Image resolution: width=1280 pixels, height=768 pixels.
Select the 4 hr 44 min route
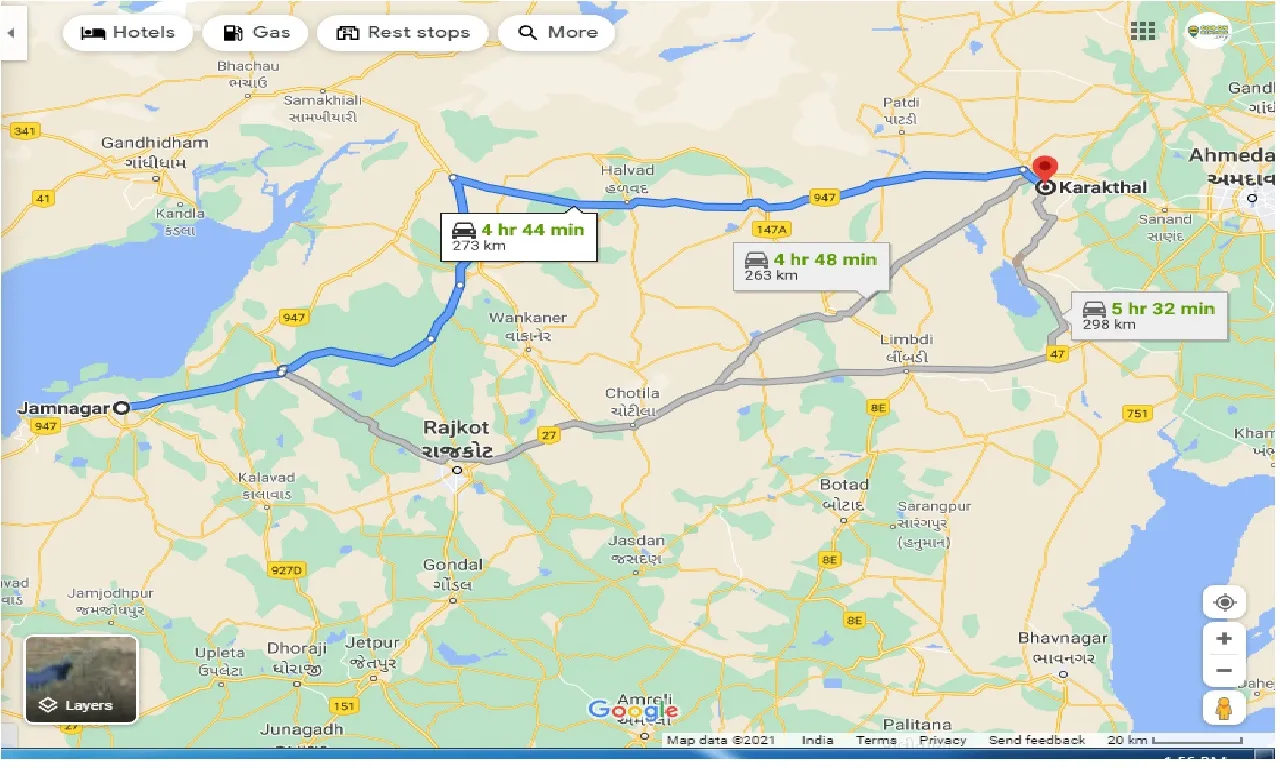tap(519, 237)
